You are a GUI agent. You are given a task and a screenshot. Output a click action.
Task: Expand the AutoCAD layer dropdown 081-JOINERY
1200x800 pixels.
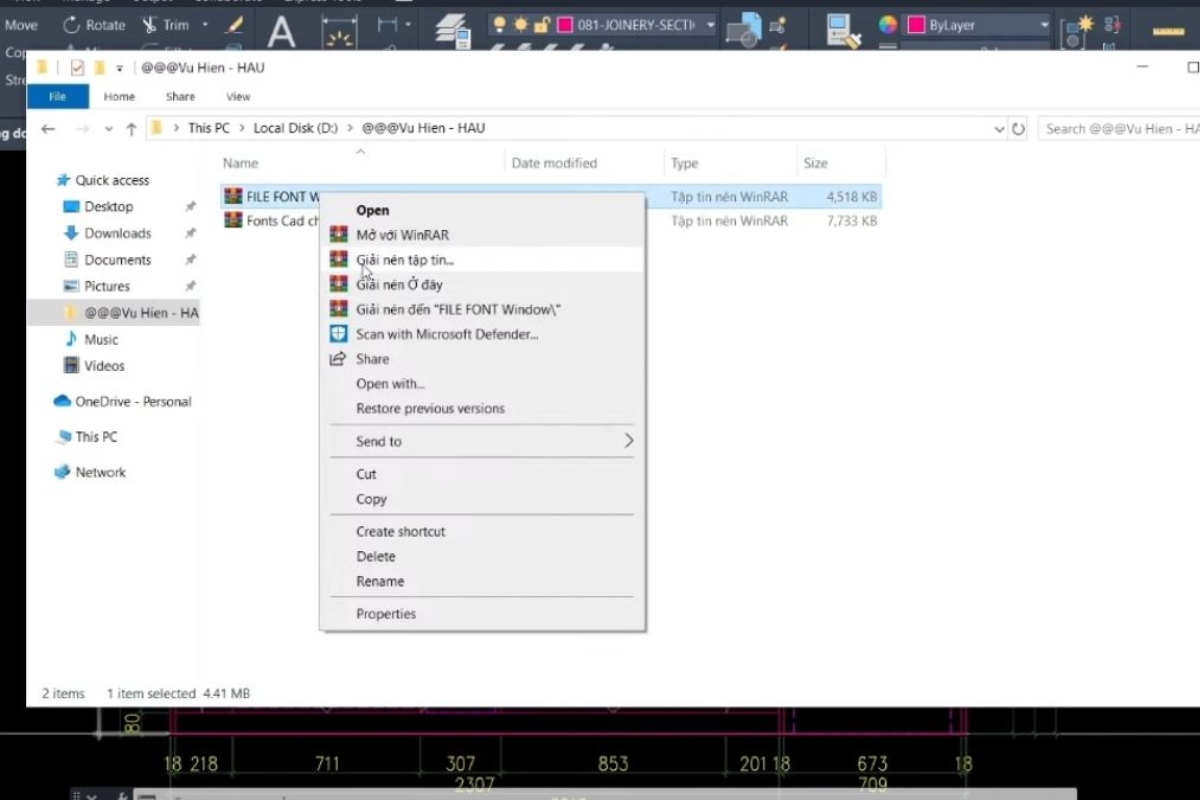(x=710, y=24)
